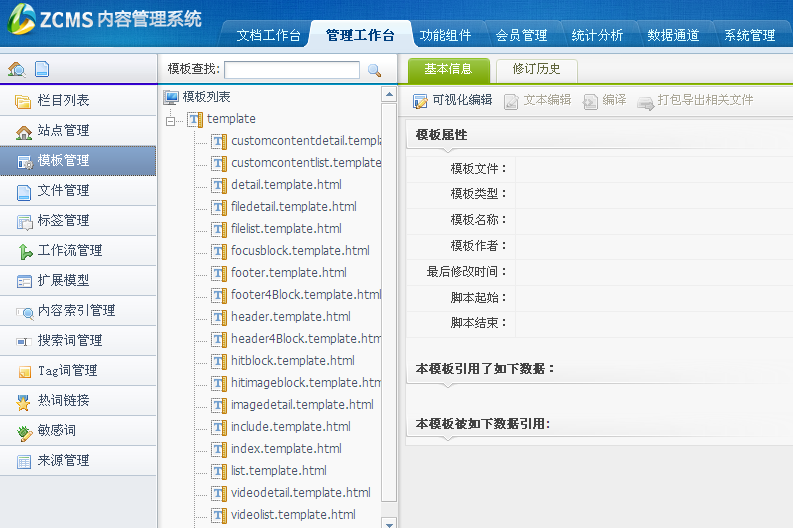Open 工作流管理 in the left sidebar
This screenshot has width=793, height=528.
pos(69,251)
